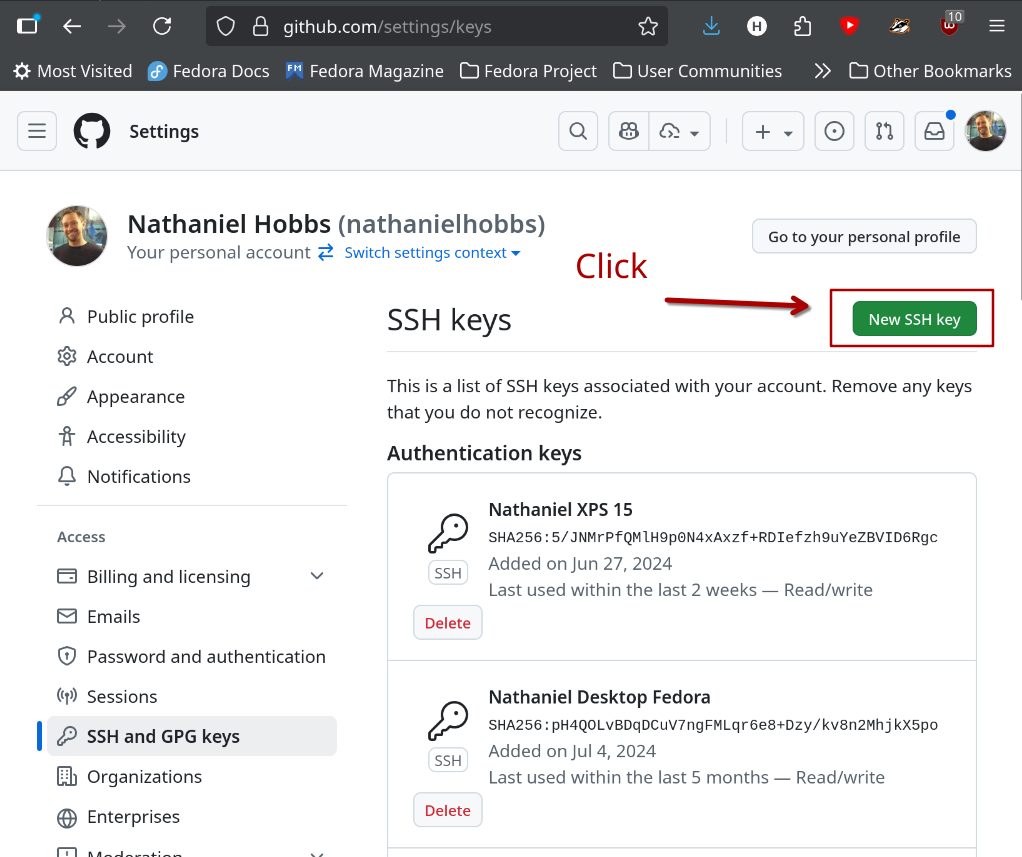Open GitHub's search
The height and width of the screenshot is (857, 1022).
click(578, 131)
